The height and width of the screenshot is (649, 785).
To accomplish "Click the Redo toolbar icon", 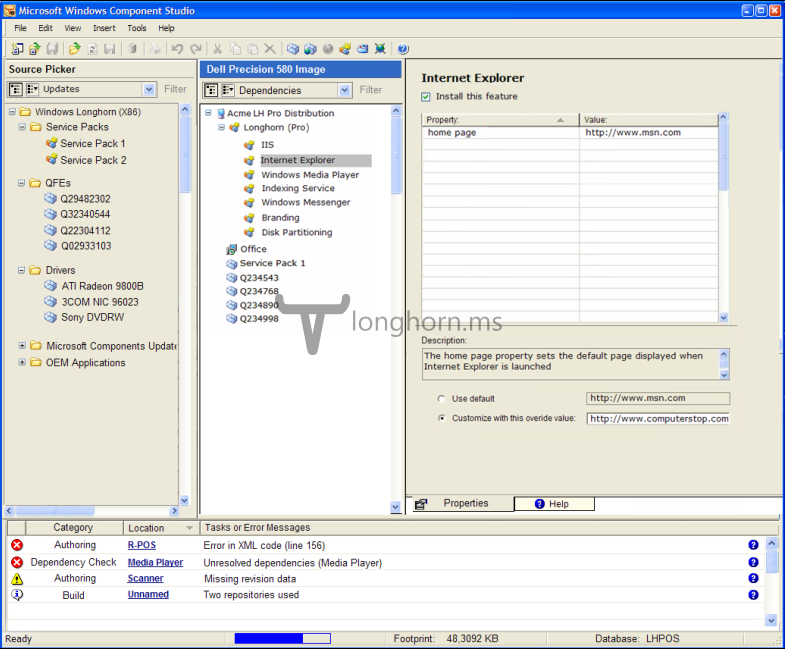I will [196, 49].
